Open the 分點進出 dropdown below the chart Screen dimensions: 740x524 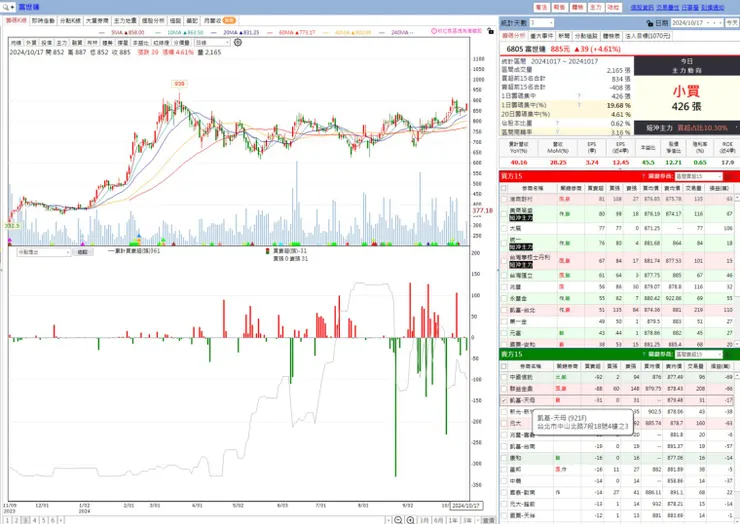(43, 252)
